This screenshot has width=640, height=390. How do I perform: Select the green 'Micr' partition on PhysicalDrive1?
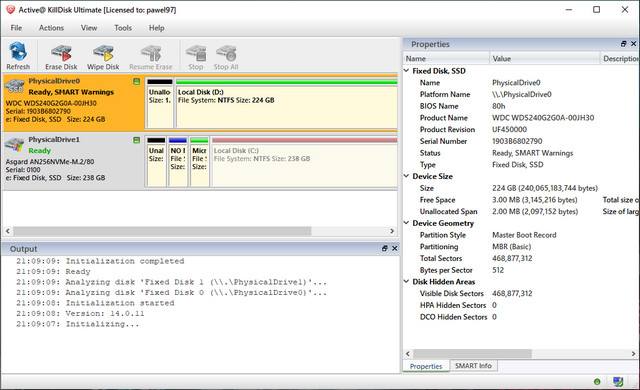200,162
